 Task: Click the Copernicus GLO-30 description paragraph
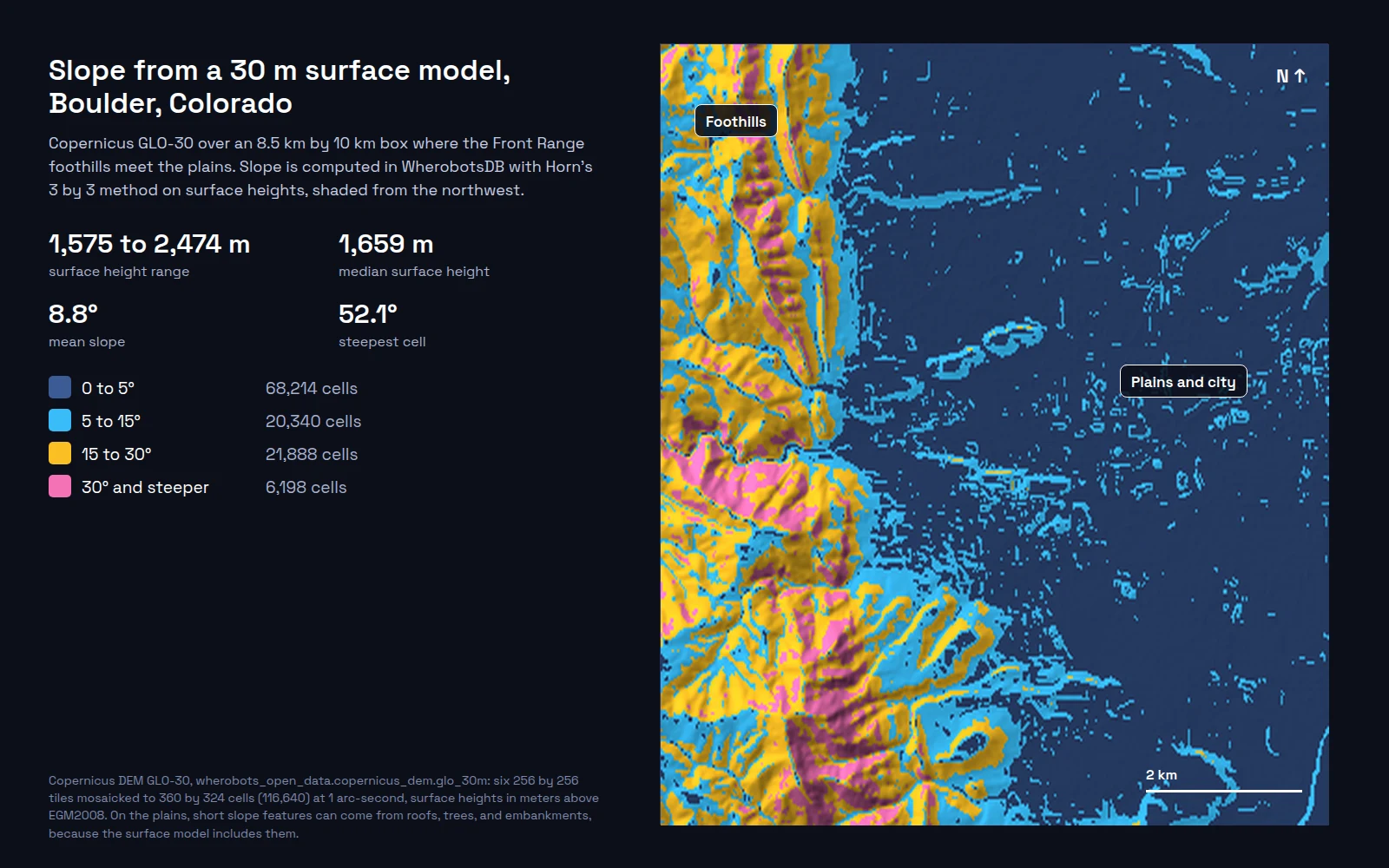(x=320, y=167)
